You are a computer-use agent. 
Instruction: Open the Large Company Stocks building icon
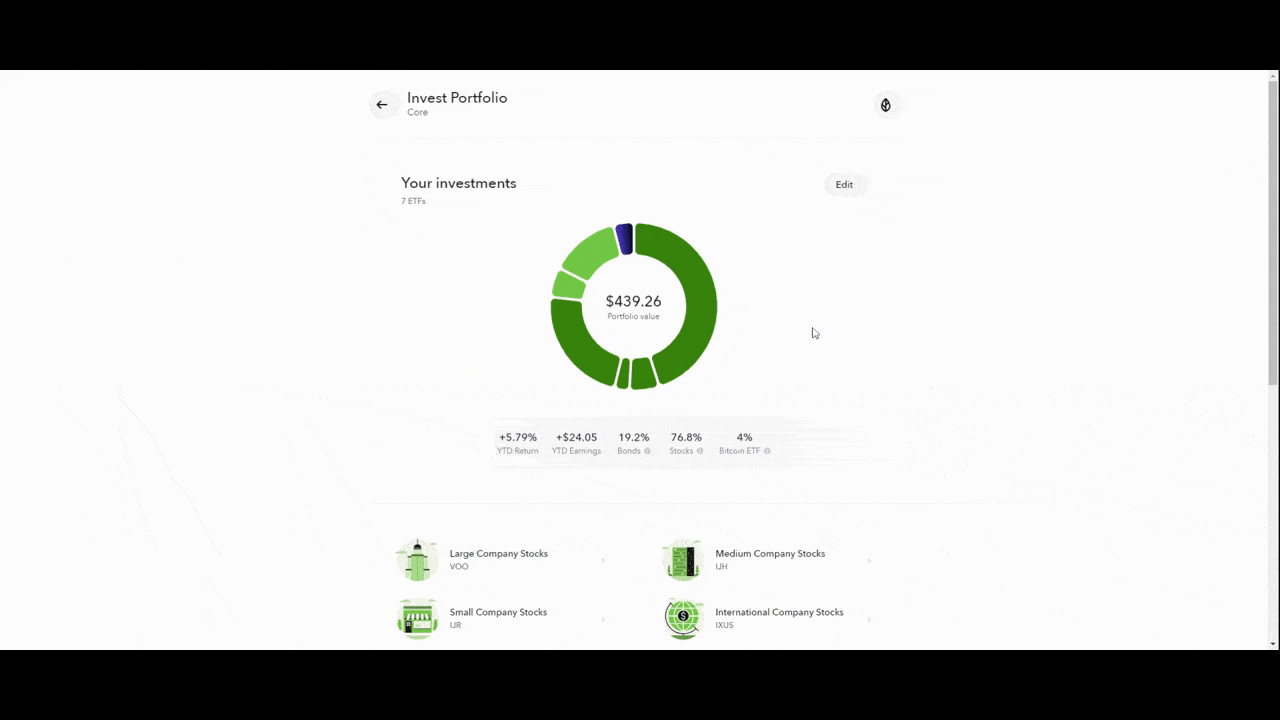click(x=417, y=560)
